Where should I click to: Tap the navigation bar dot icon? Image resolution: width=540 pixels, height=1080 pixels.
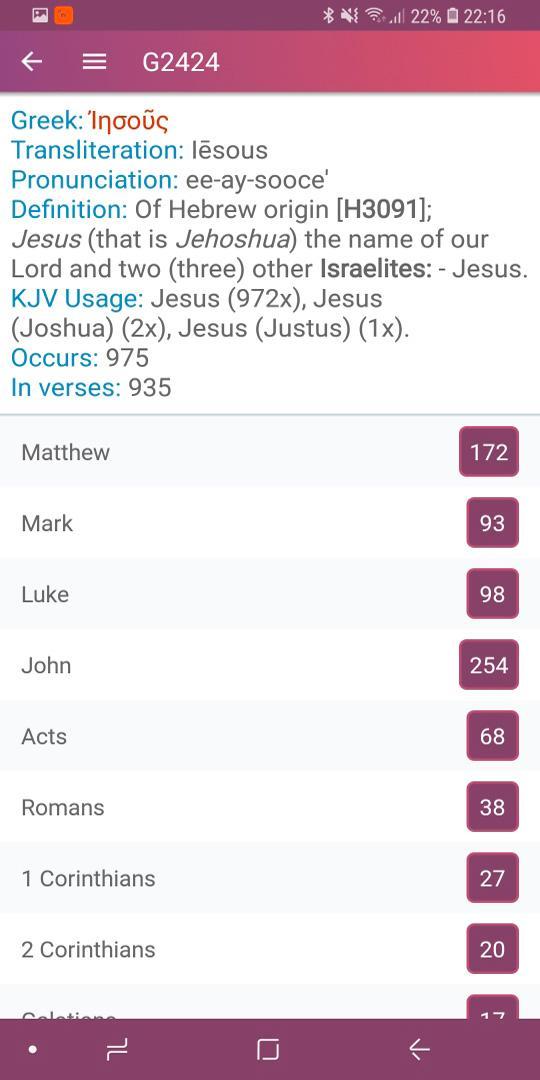coord(32,1050)
